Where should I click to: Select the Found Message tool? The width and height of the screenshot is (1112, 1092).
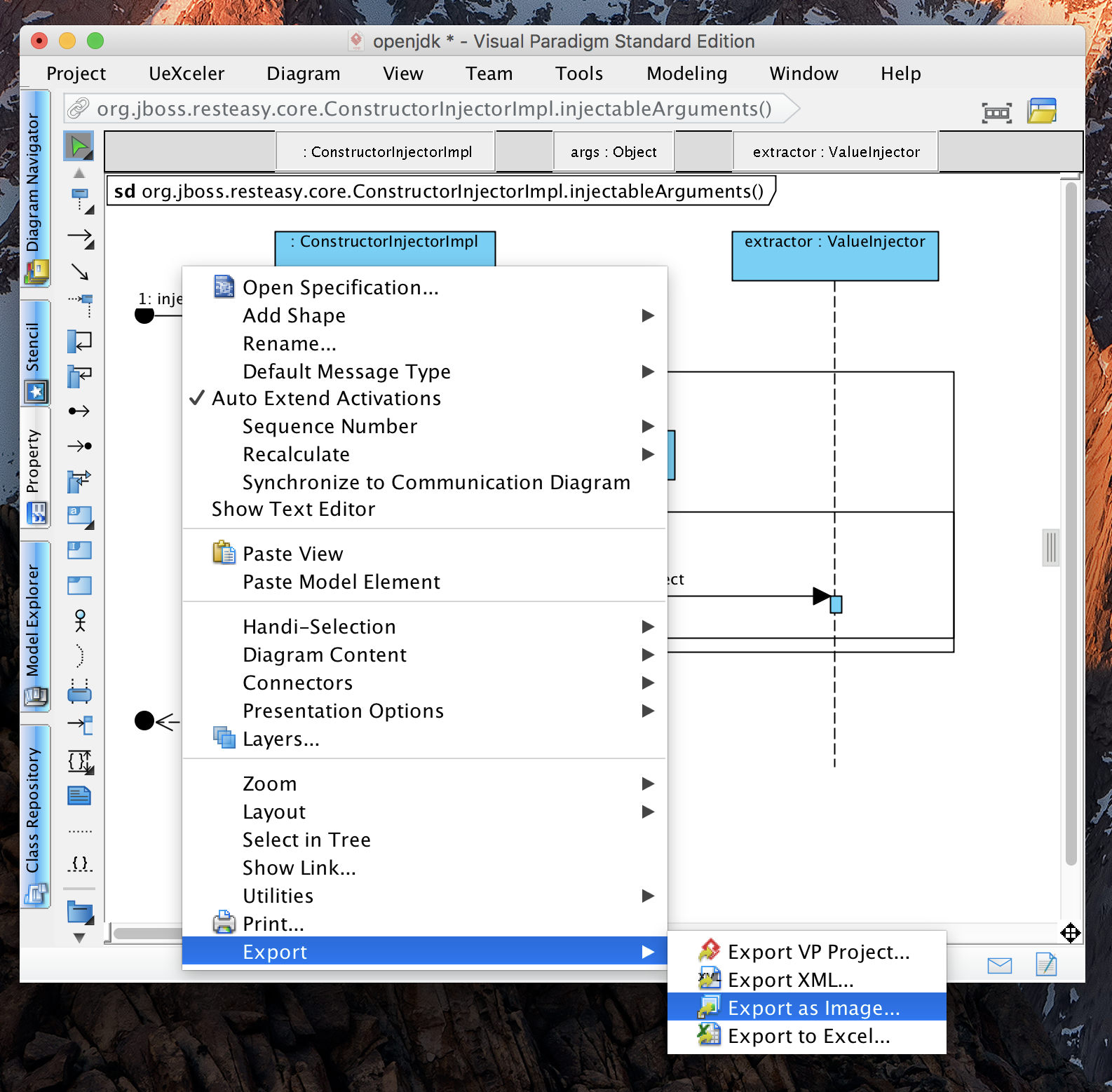click(x=79, y=411)
